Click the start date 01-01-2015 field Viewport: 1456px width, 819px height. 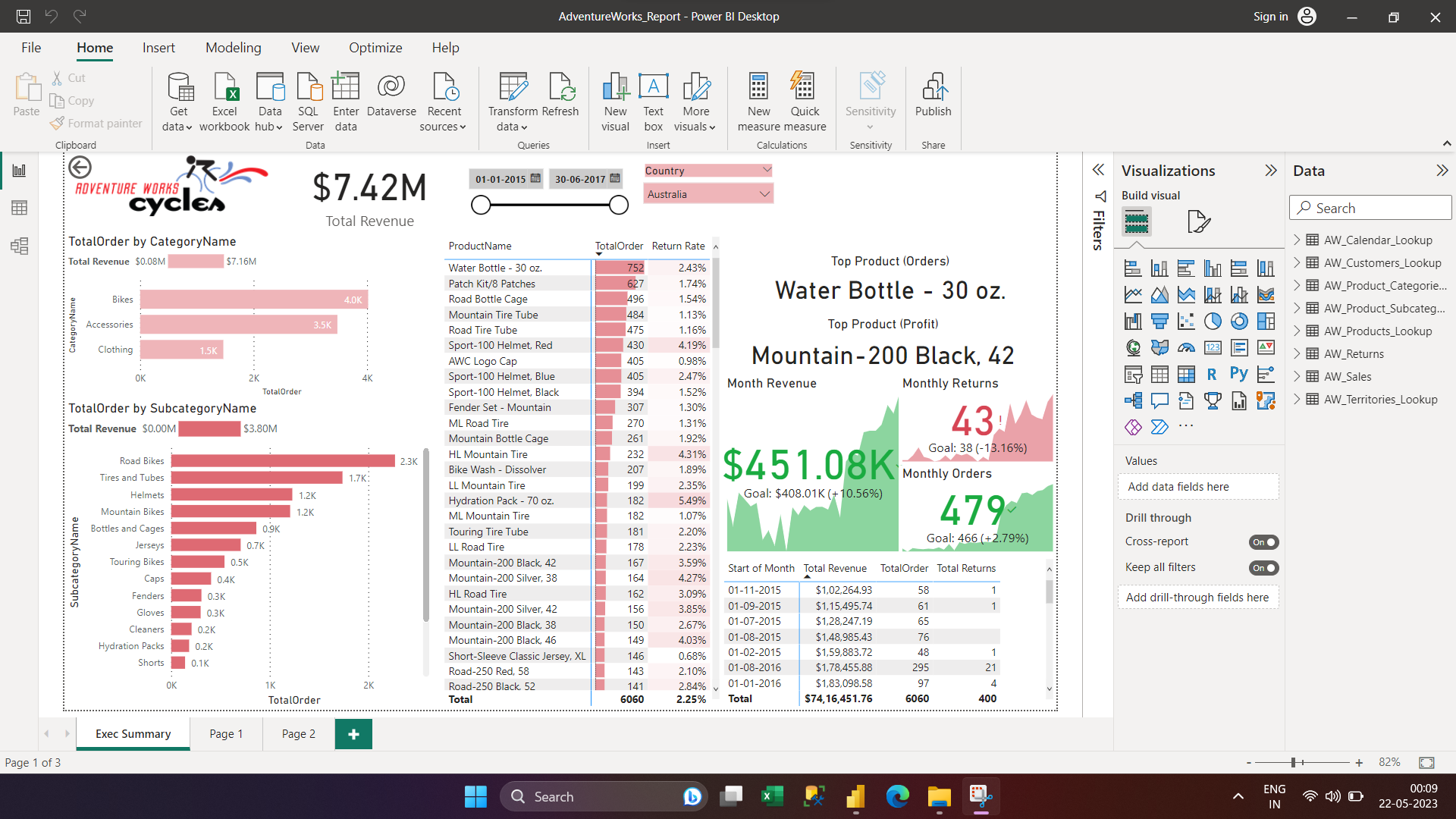click(506, 179)
